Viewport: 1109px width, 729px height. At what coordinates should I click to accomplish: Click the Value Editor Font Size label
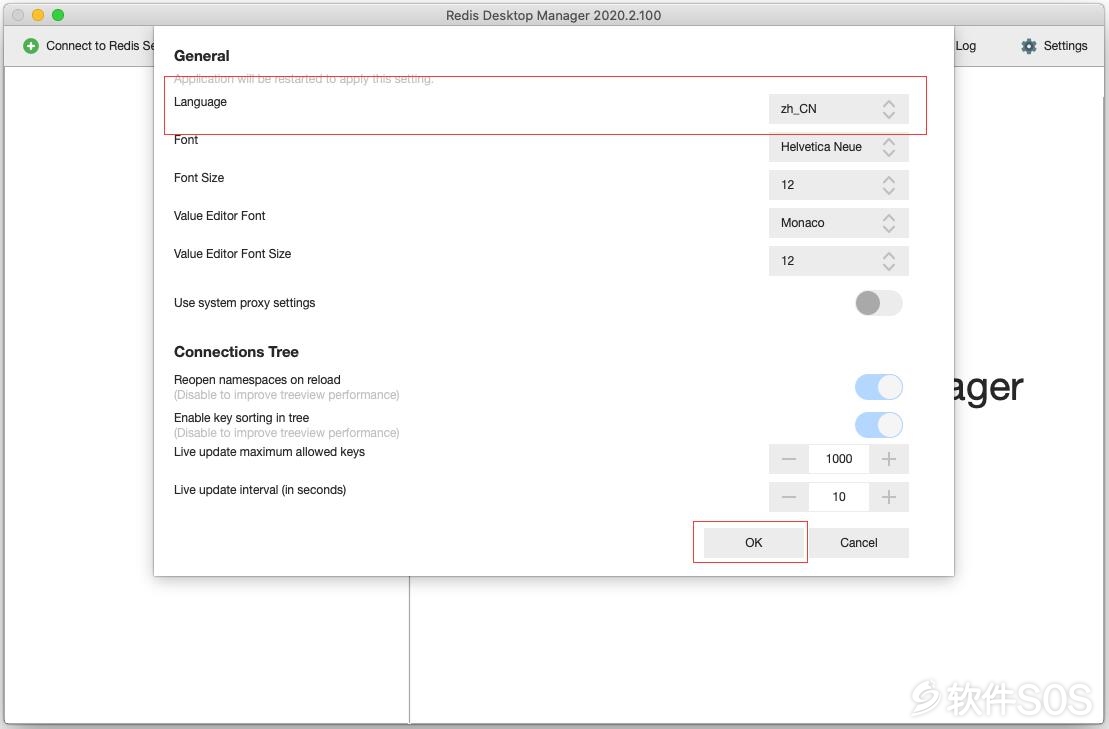232,254
